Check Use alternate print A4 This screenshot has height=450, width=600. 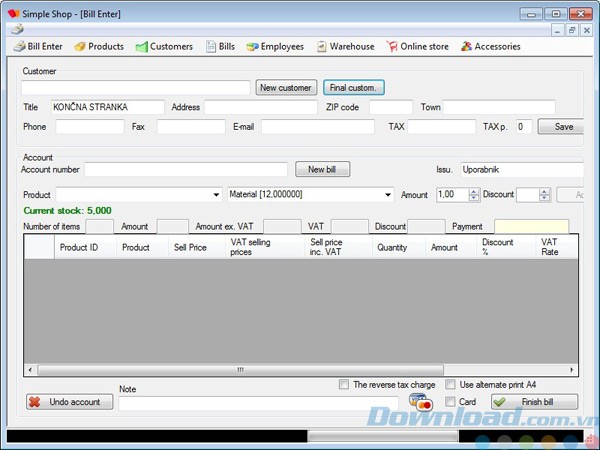pyautogui.click(x=451, y=384)
